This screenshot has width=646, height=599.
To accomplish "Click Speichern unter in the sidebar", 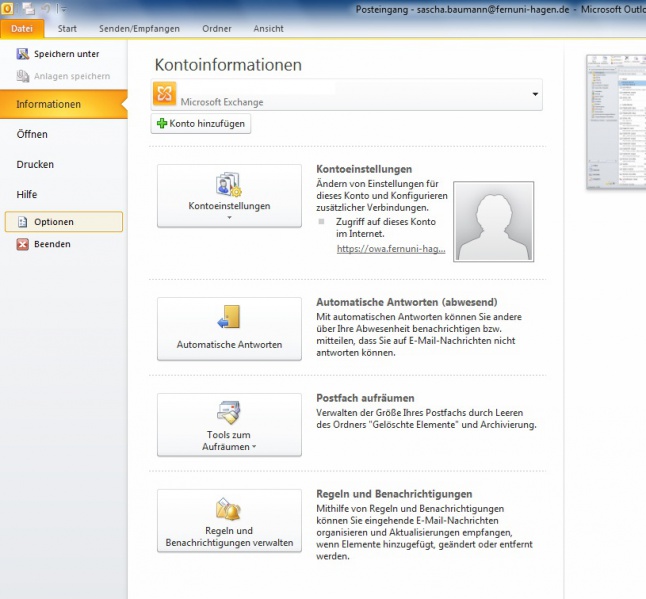I will 64,54.
